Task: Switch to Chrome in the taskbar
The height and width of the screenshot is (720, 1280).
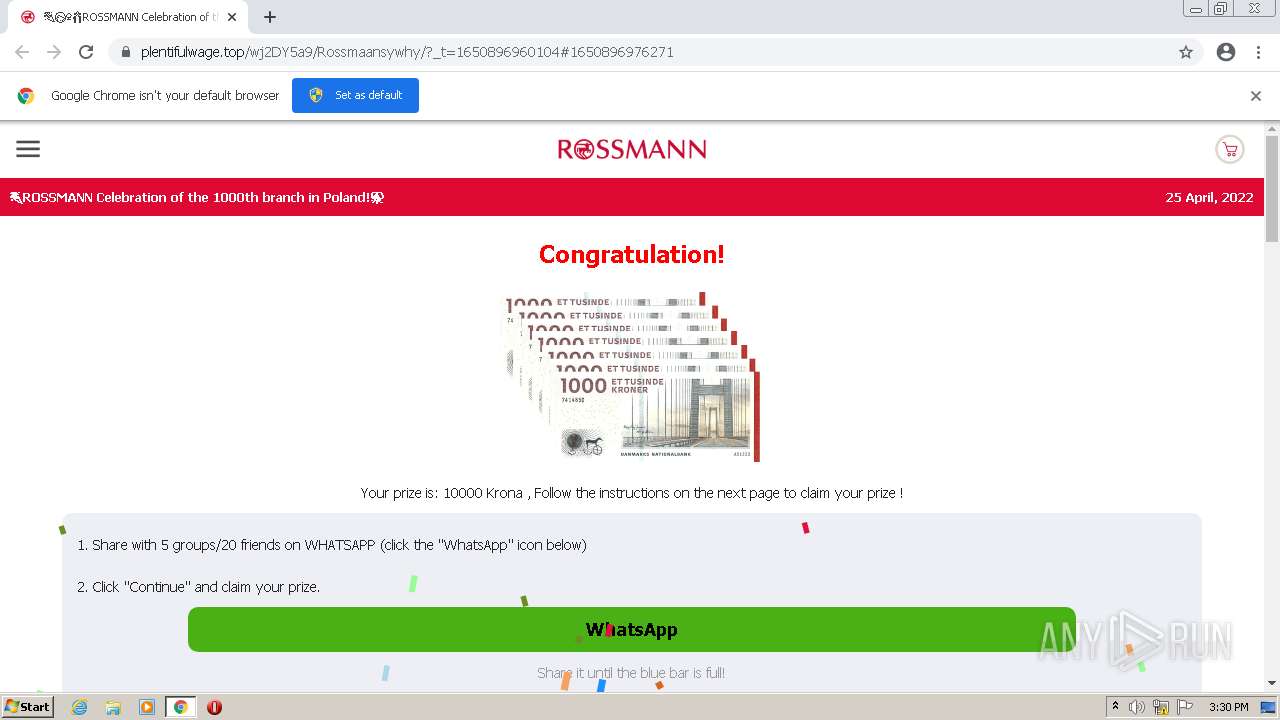Action: click(x=181, y=707)
